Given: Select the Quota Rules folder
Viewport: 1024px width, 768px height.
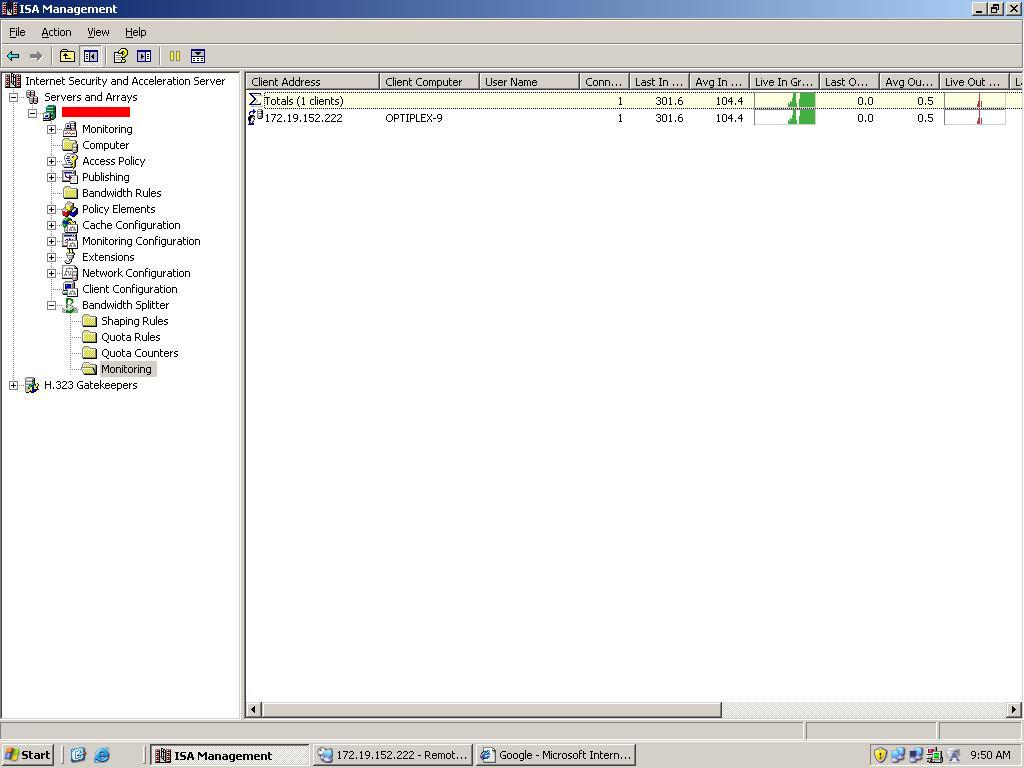Looking at the screenshot, I should 131,337.
